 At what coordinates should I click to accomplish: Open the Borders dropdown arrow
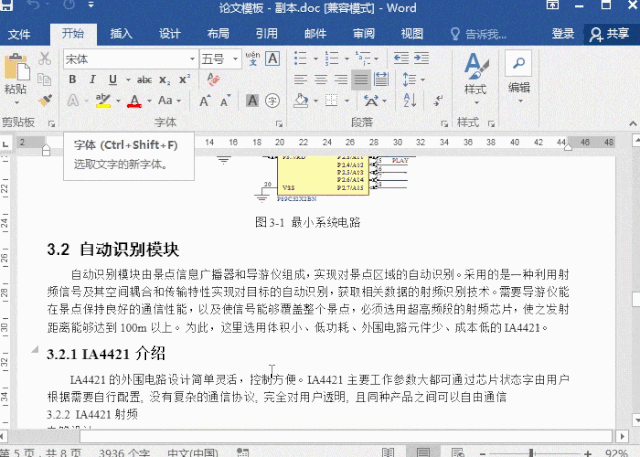point(347,101)
